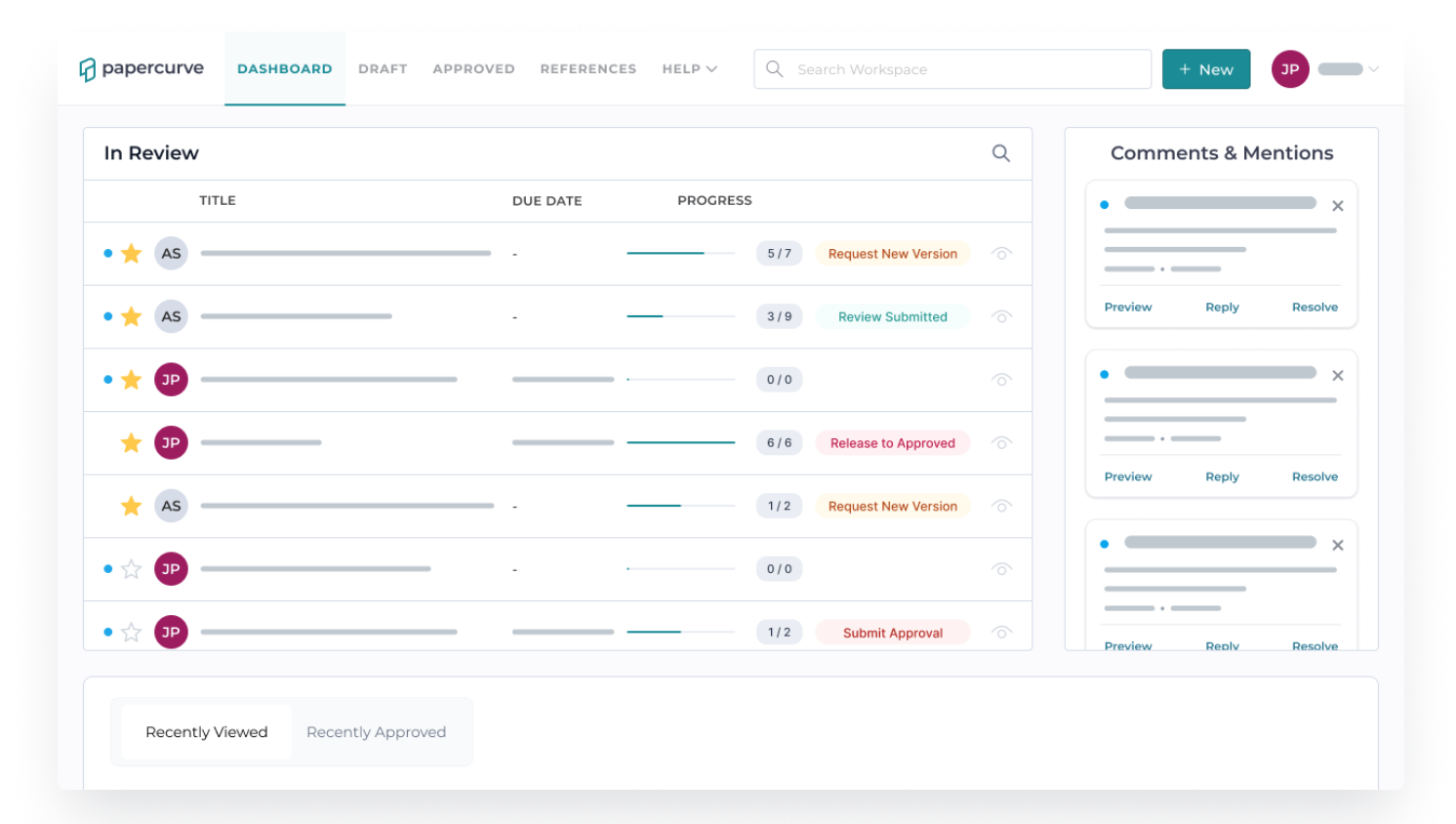Viewport: 1456px width, 824px height.
Task: Go to the Approved tab
Action: point(473,69)
